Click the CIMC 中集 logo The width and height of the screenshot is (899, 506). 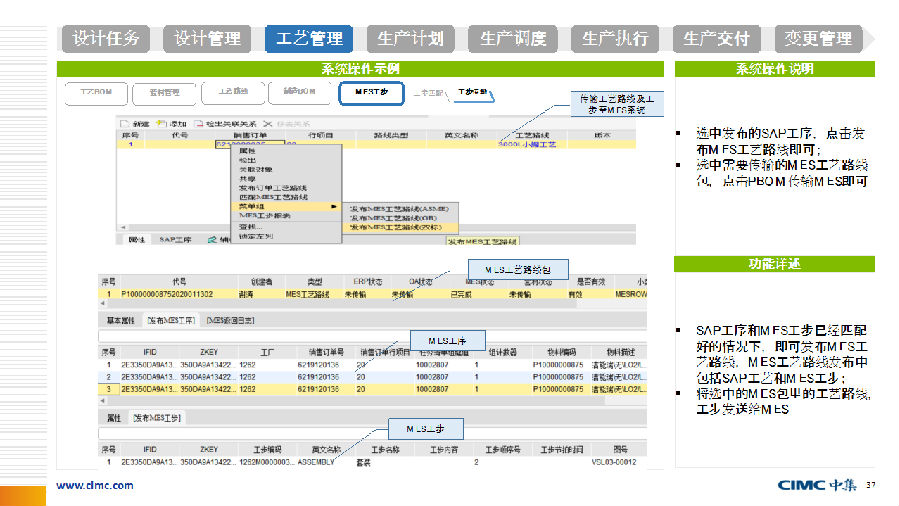pyautogui.click(x=816, y=486)
